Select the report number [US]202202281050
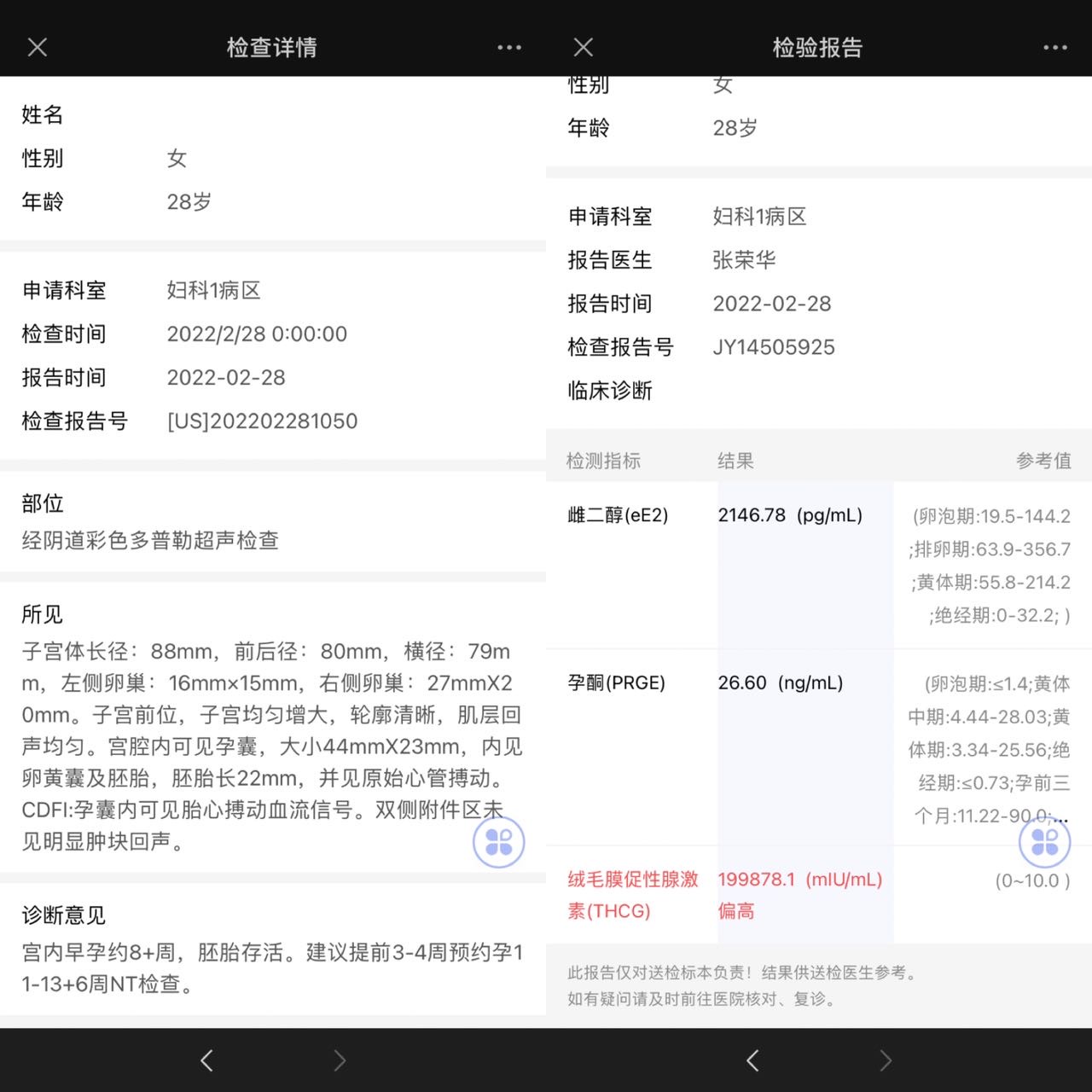The width and height of the screenshot is (1092, 1092). (262, 421)
